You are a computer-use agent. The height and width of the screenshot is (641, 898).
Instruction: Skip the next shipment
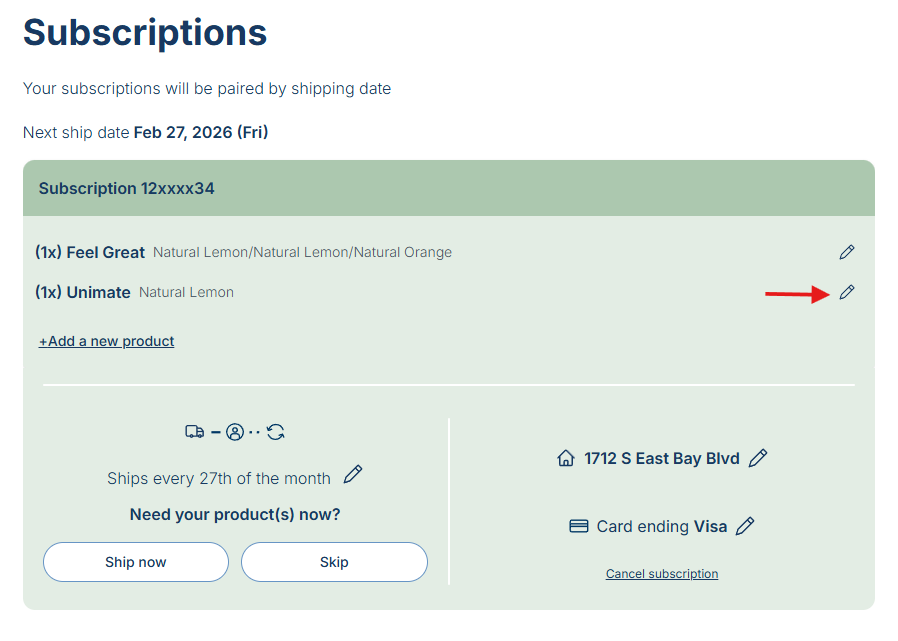[x=334, y=562]
